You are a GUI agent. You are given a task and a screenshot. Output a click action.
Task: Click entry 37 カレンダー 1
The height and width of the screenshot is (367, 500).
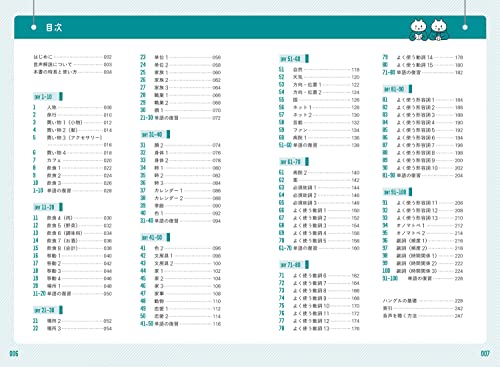click(180, 191)
